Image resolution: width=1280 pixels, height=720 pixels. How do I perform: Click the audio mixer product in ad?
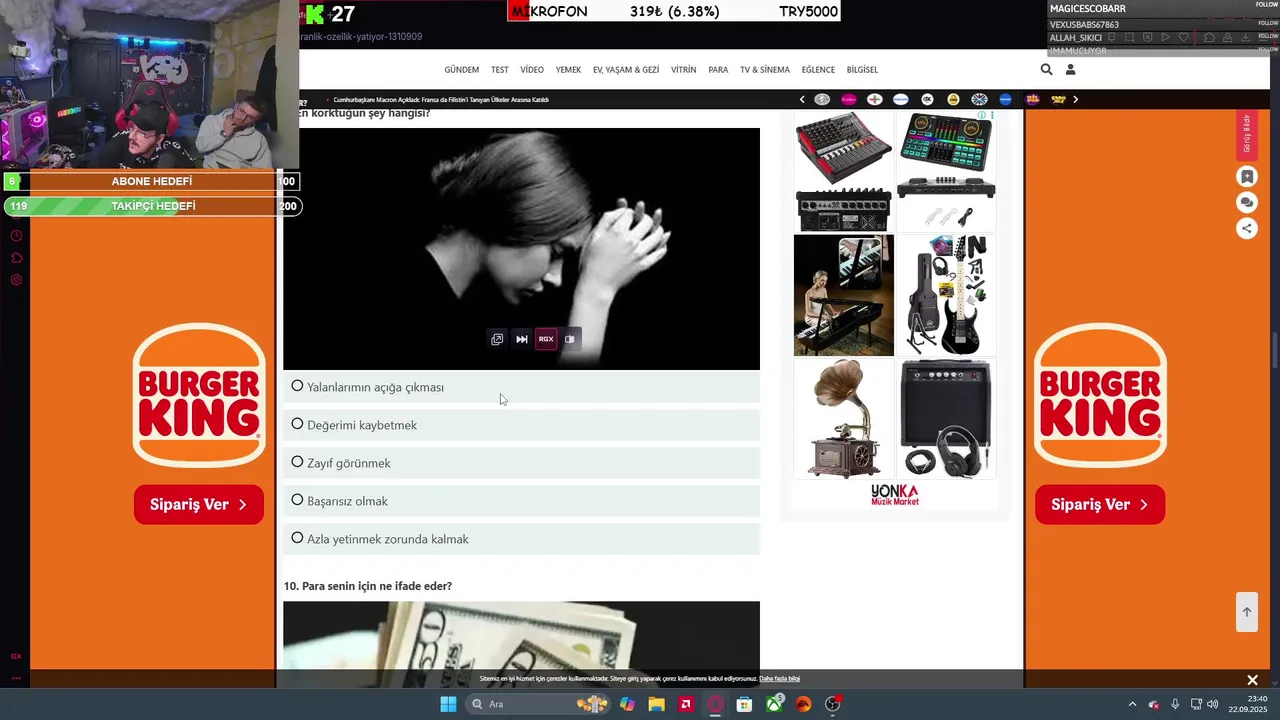tap(844, 171)
